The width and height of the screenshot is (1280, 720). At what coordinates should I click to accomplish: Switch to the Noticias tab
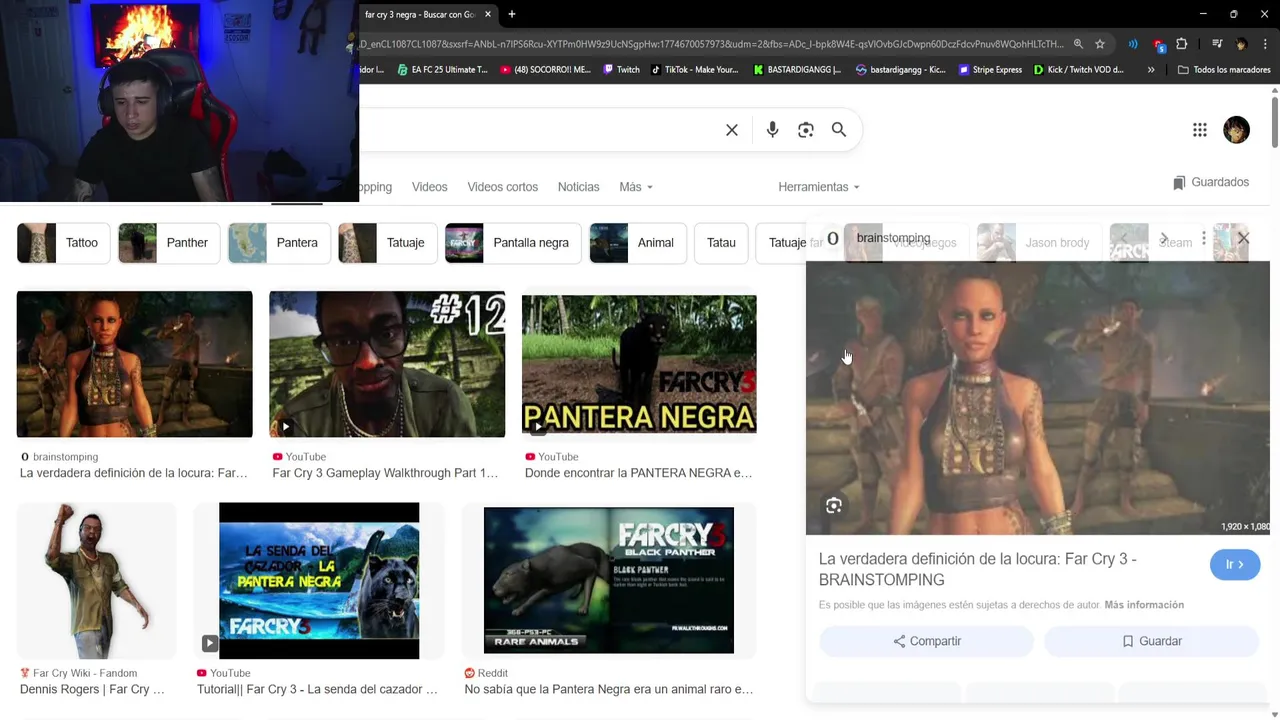(578, 187)
